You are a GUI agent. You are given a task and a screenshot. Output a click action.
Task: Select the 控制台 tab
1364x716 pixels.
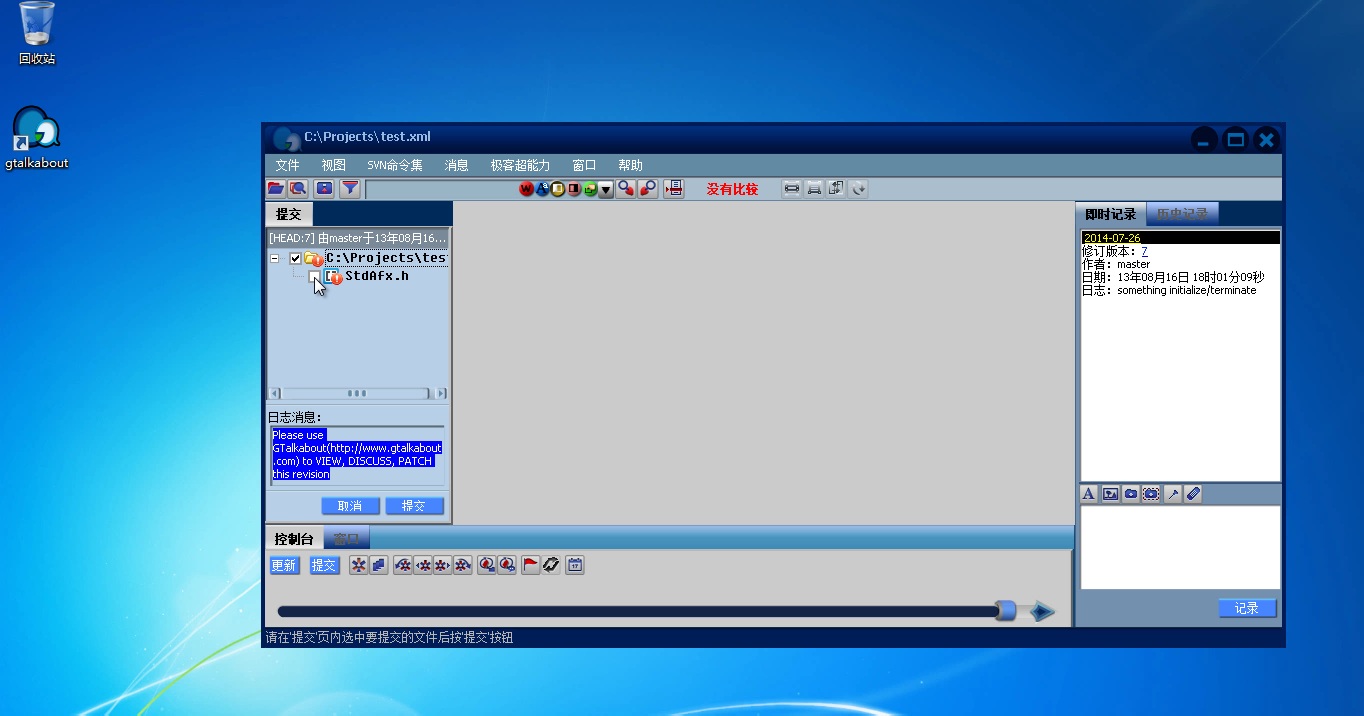coord(294,539)
